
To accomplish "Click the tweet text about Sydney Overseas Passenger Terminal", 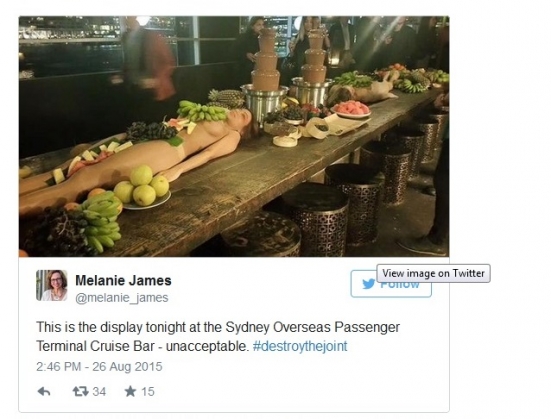I will [218, 337].
